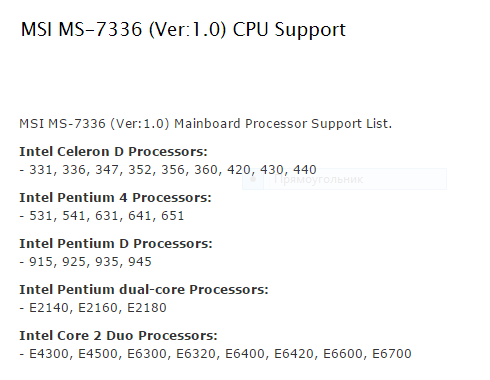This screenshot has width=490, height=380.
Task: Click Celeron D model 440
Action: (305, 170)
